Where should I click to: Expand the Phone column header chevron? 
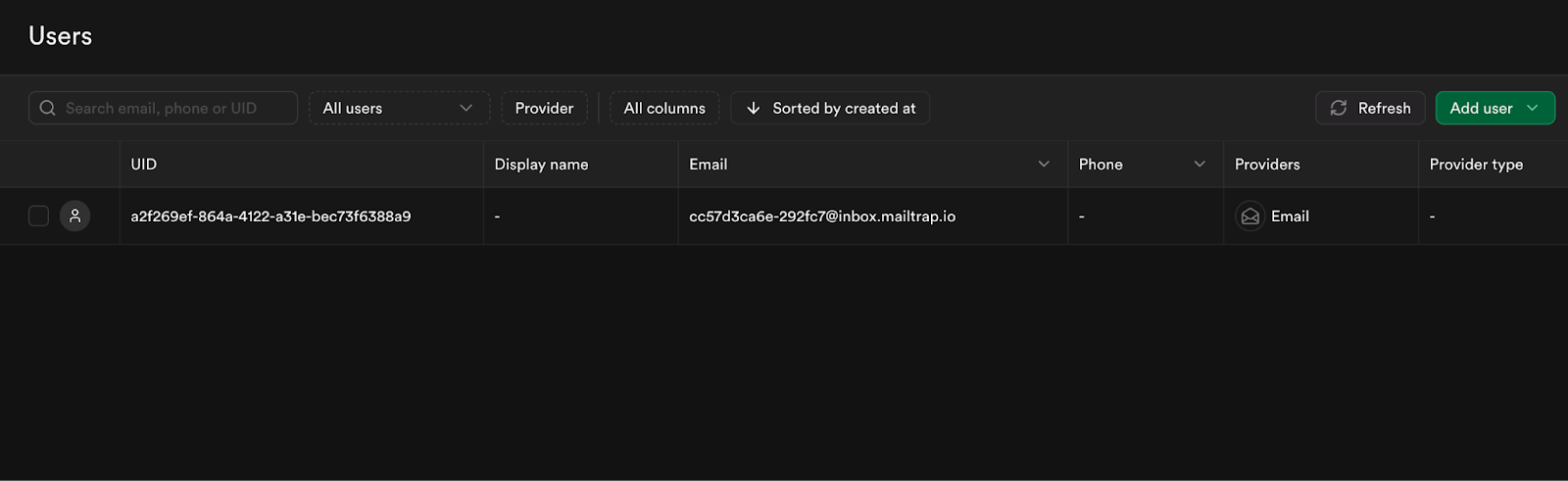pos(1200,164)
